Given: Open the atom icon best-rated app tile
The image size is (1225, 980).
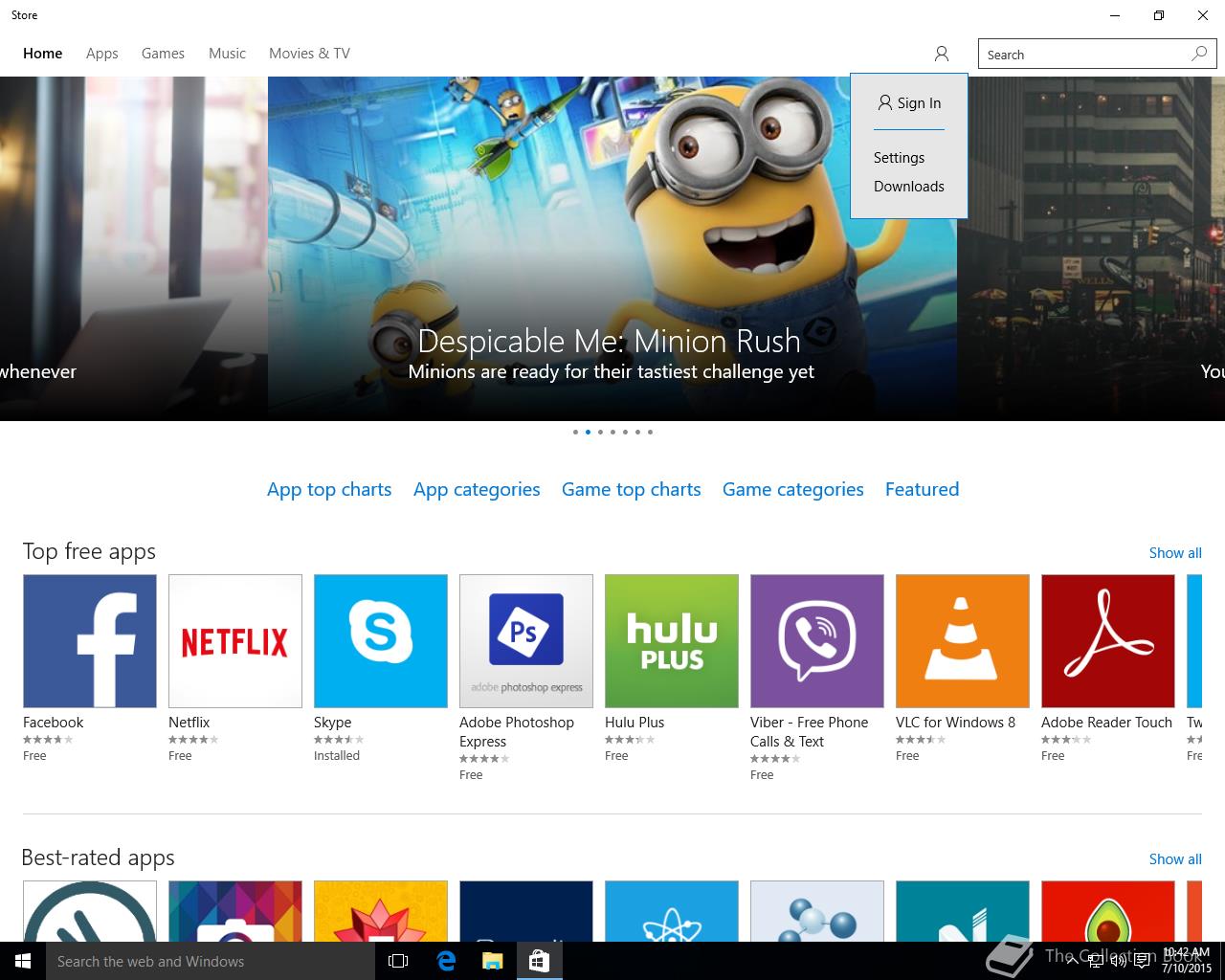Looking at the screenshot, I should pyautogui.click(x=672, y=911).
